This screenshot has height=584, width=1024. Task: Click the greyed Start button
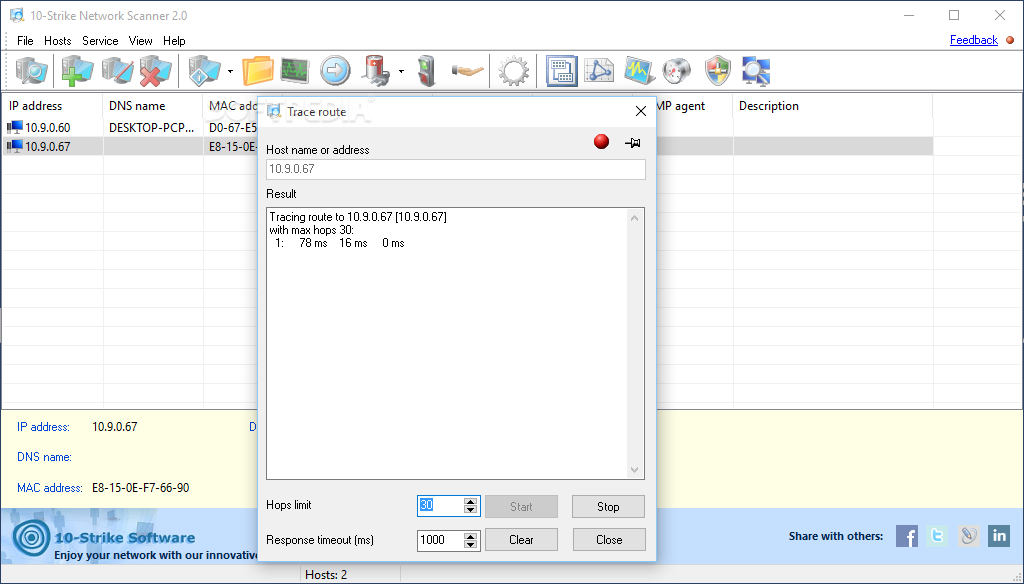(x=521, y=506)
